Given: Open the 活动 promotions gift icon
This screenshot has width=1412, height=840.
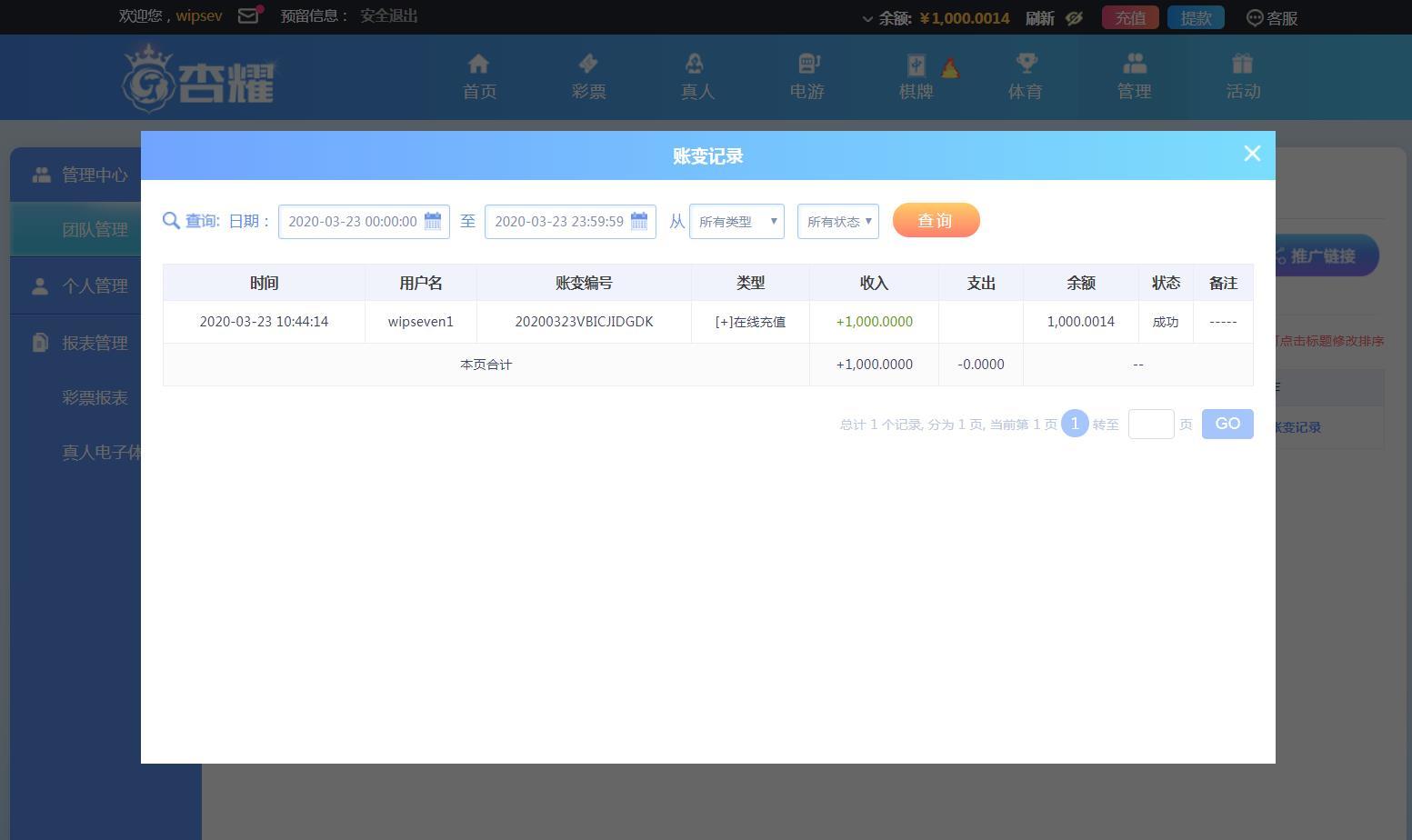Looking at the screenshot, I should tap(1242, 65).
